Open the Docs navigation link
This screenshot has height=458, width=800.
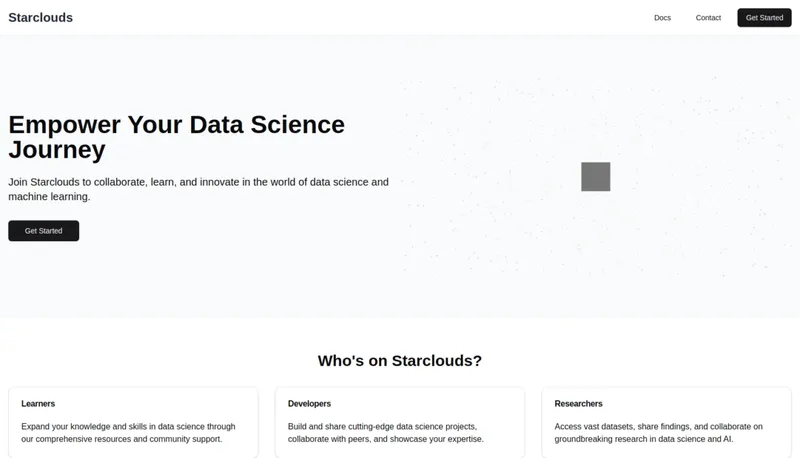pyautogui.click(x=662, y=18)
